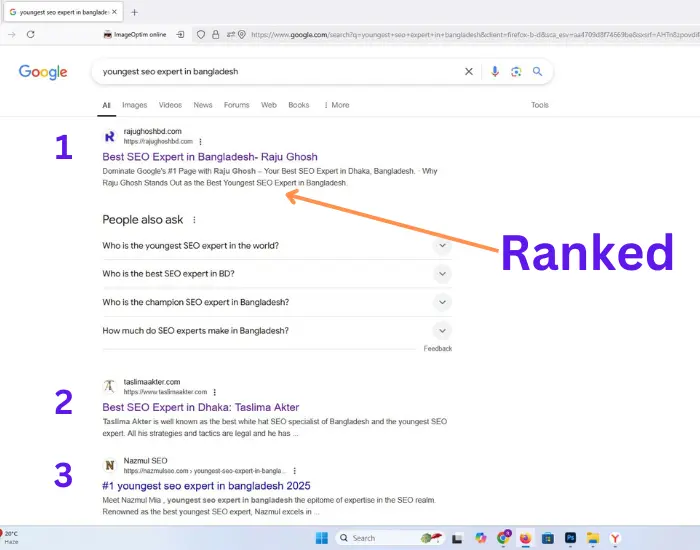Image resolution: width=700 pixels, height=550 pixels.
Task: Click the Feedback link
Action: (438, 349)
